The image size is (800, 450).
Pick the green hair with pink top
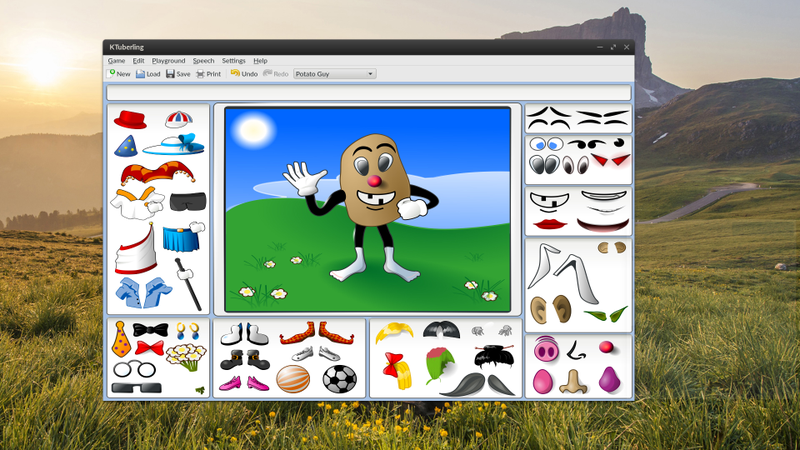pyautogui.click(x=440, y=365)
